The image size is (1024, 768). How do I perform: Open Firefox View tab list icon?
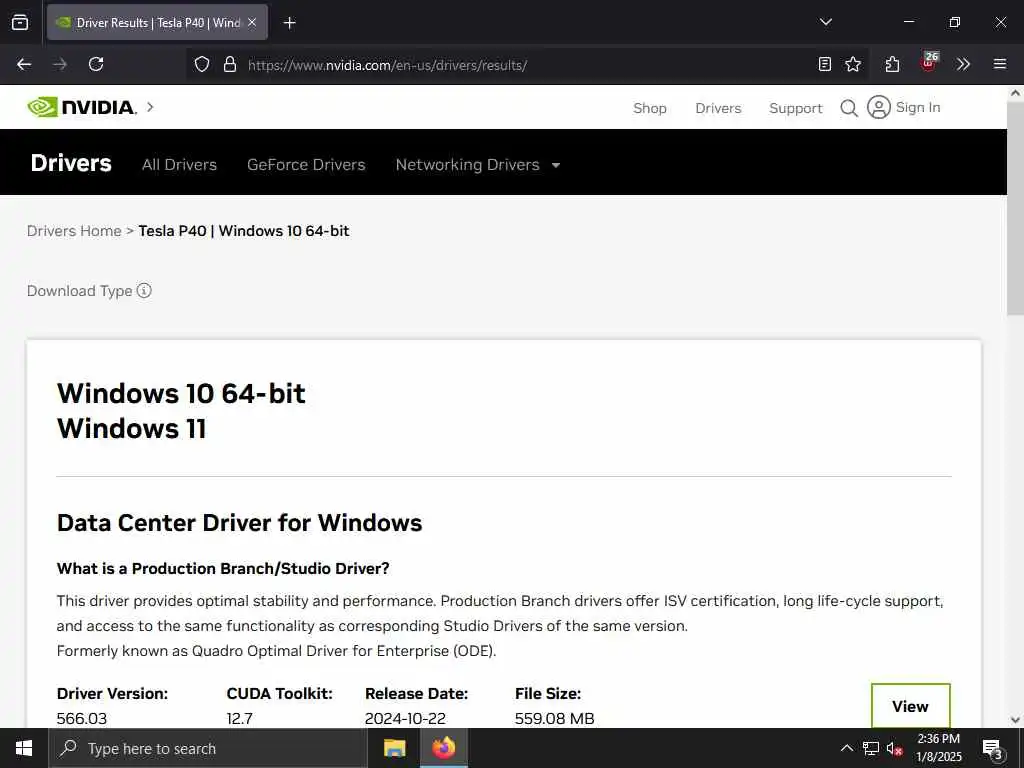[20, 22]
